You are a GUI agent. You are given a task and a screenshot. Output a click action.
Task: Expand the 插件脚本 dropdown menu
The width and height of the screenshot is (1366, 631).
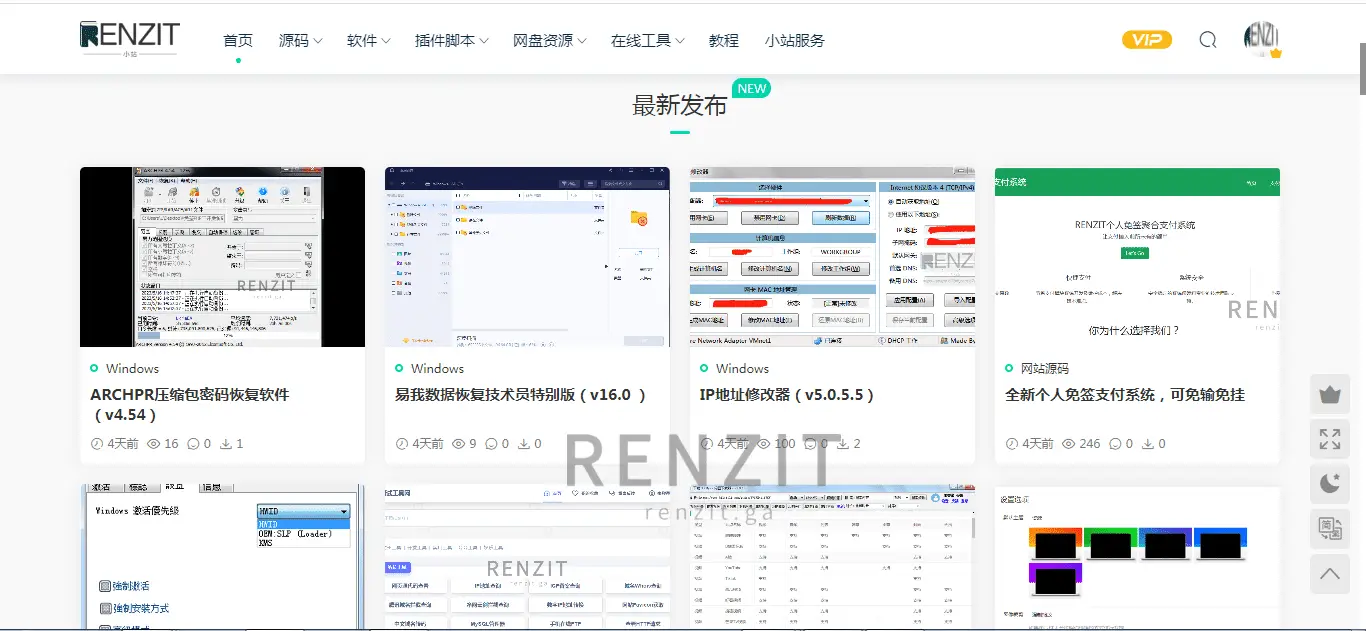(451, 41)
